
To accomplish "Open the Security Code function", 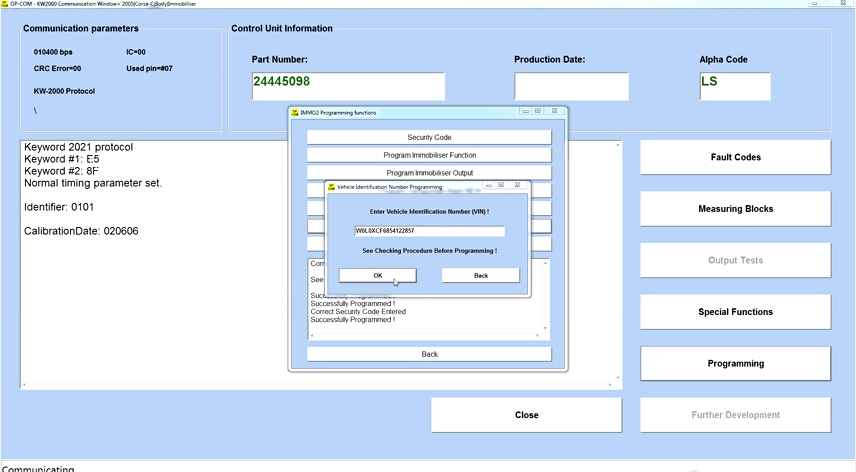I will pyautogui.click(x=429, y=138).
